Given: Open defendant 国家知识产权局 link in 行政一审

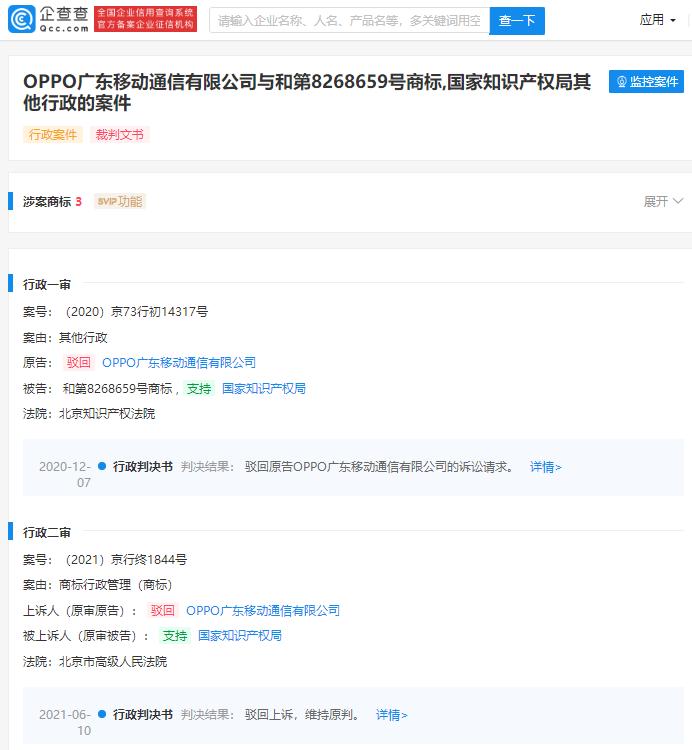Looking at the screenshot, I should (x=264, y=388).
